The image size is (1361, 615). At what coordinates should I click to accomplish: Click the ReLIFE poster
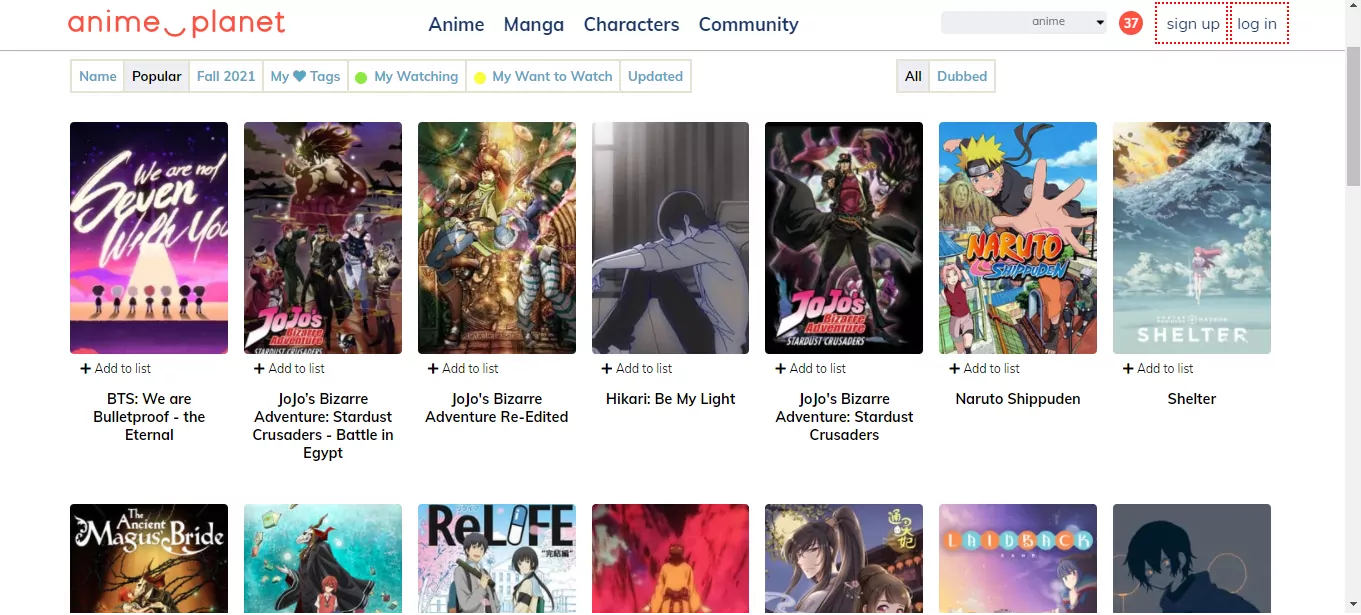[x=497, y=559]
